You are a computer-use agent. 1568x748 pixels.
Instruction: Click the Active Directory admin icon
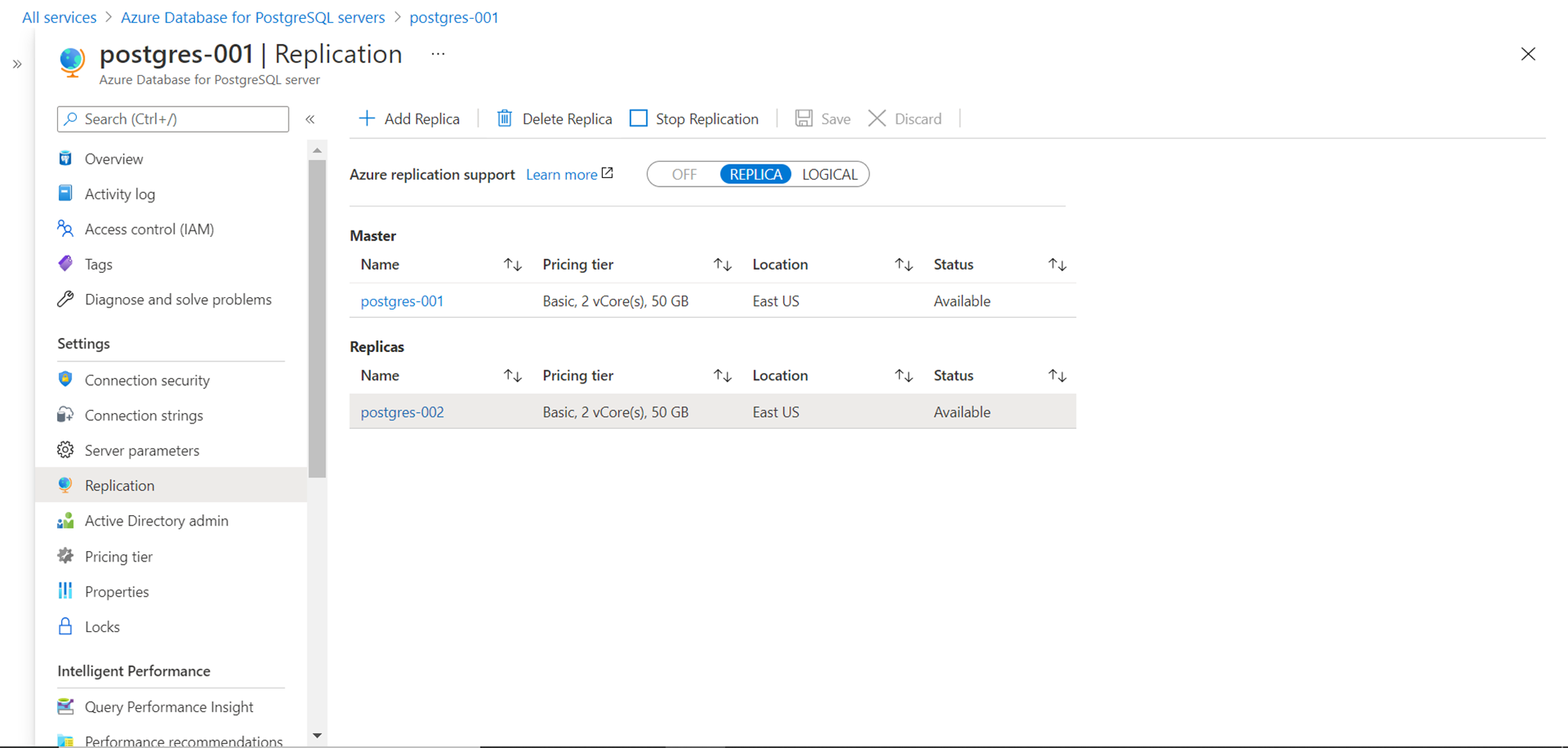click(66, 521)
